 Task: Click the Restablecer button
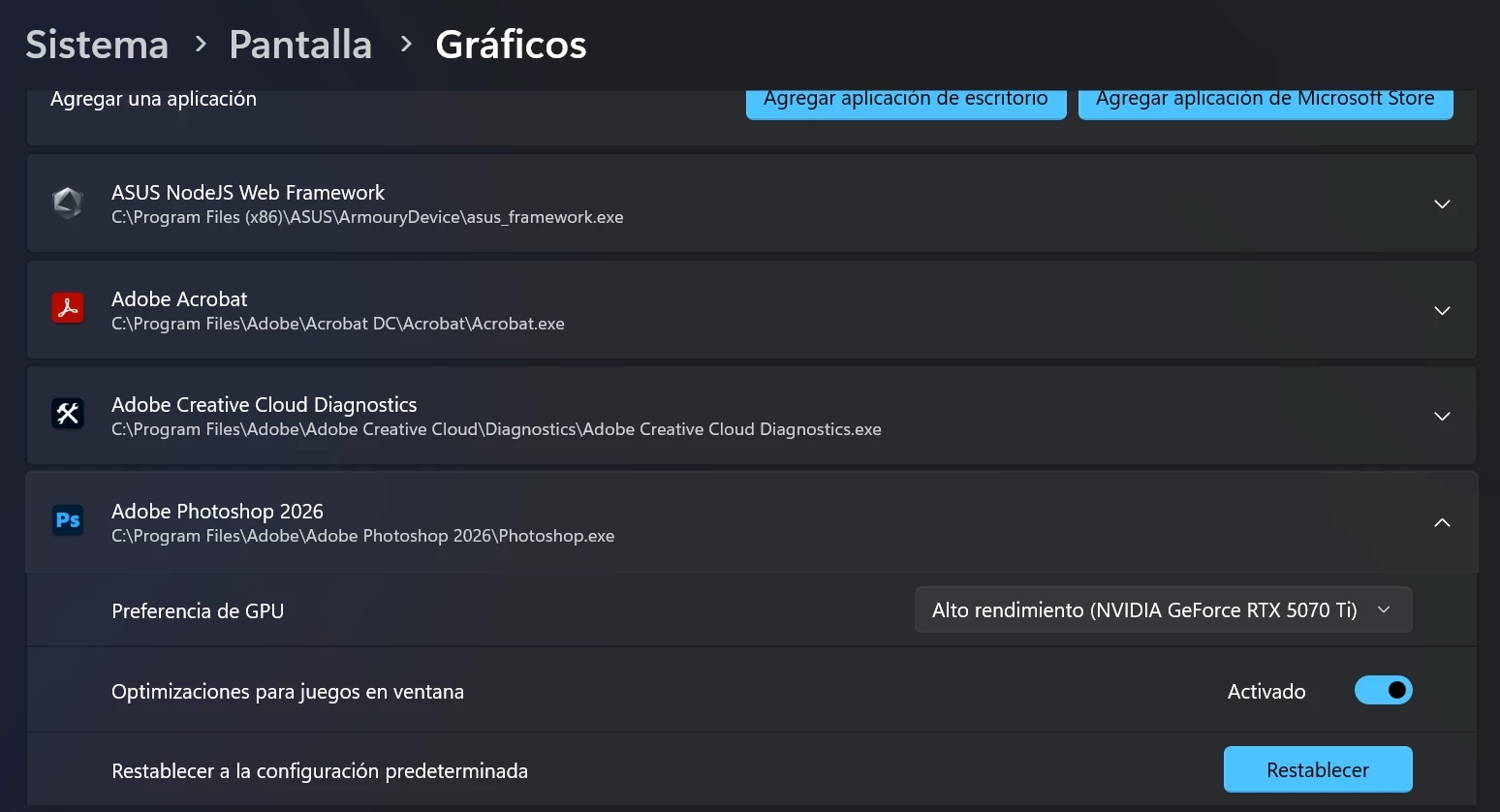click(x=1318, y=769)
